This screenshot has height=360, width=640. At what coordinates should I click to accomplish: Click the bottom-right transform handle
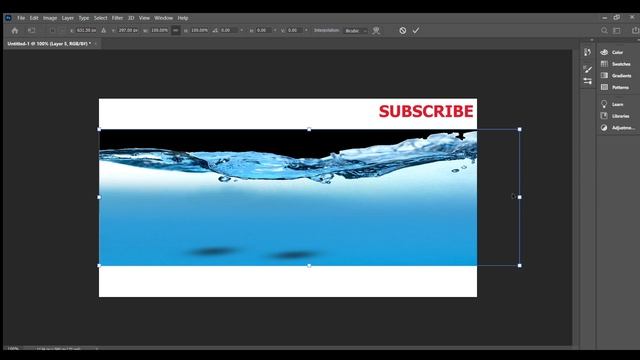(x=520, y=266)
